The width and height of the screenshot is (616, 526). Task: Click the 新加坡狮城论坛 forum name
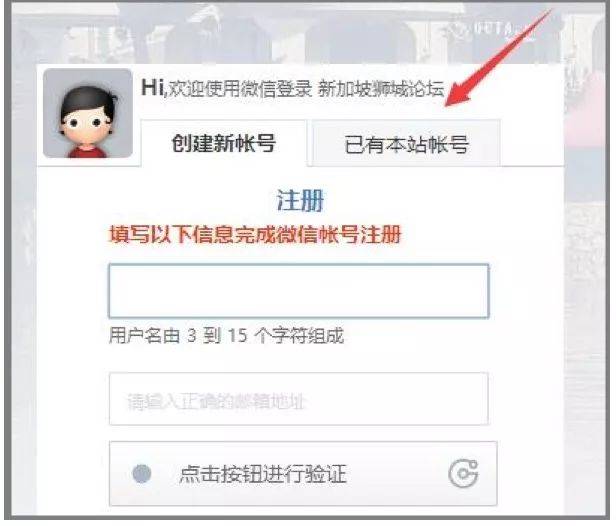coord(381,88)
